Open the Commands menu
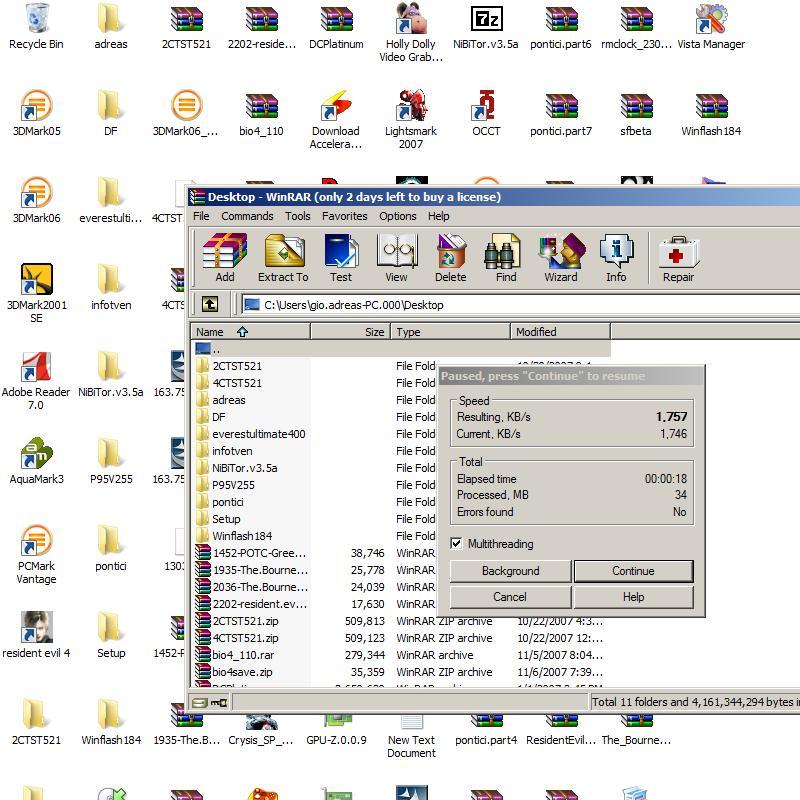Screen dimensions: 800x800 [x=247, y=216]
